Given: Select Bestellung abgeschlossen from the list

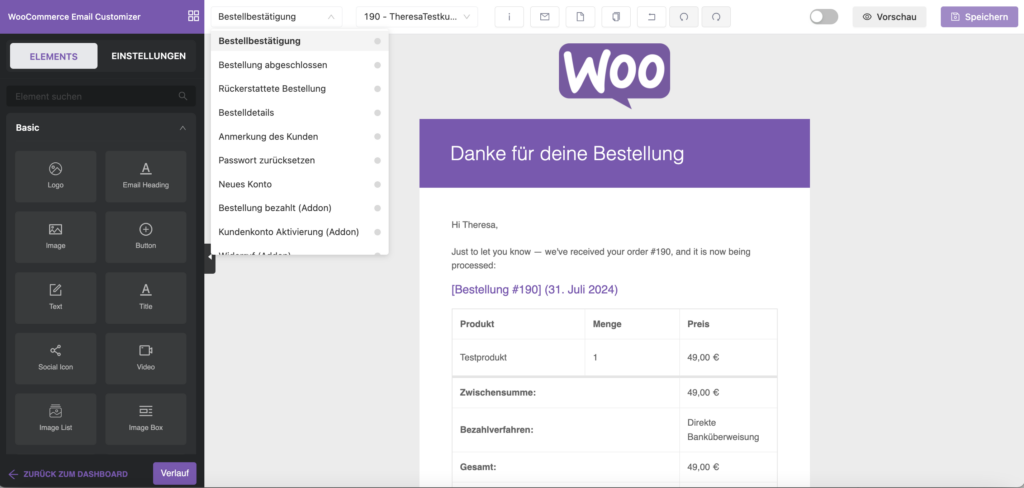Looking at the screenshot, I should (x=300, y=65).
